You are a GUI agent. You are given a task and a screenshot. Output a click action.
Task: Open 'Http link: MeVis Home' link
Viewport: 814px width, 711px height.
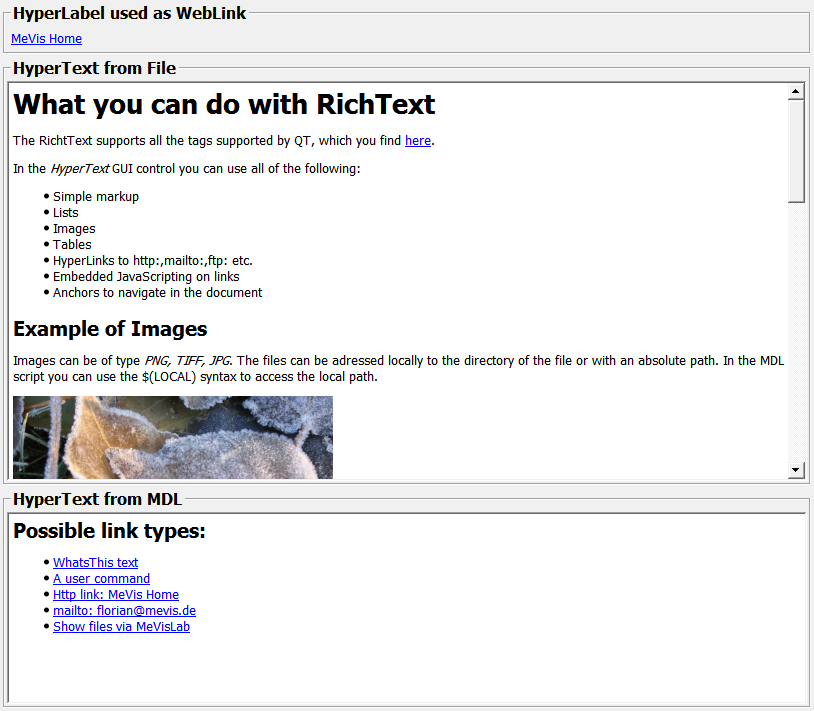click(115, 595)
